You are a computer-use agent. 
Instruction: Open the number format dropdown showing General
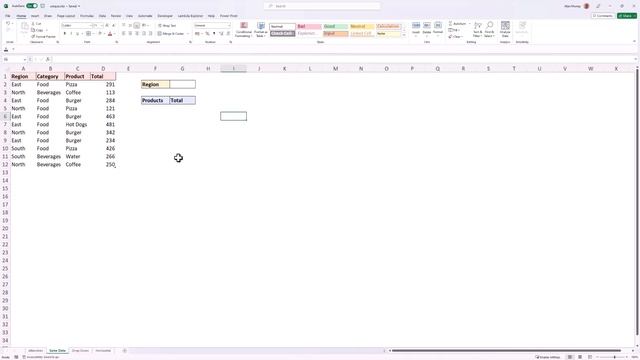point(212,25)
